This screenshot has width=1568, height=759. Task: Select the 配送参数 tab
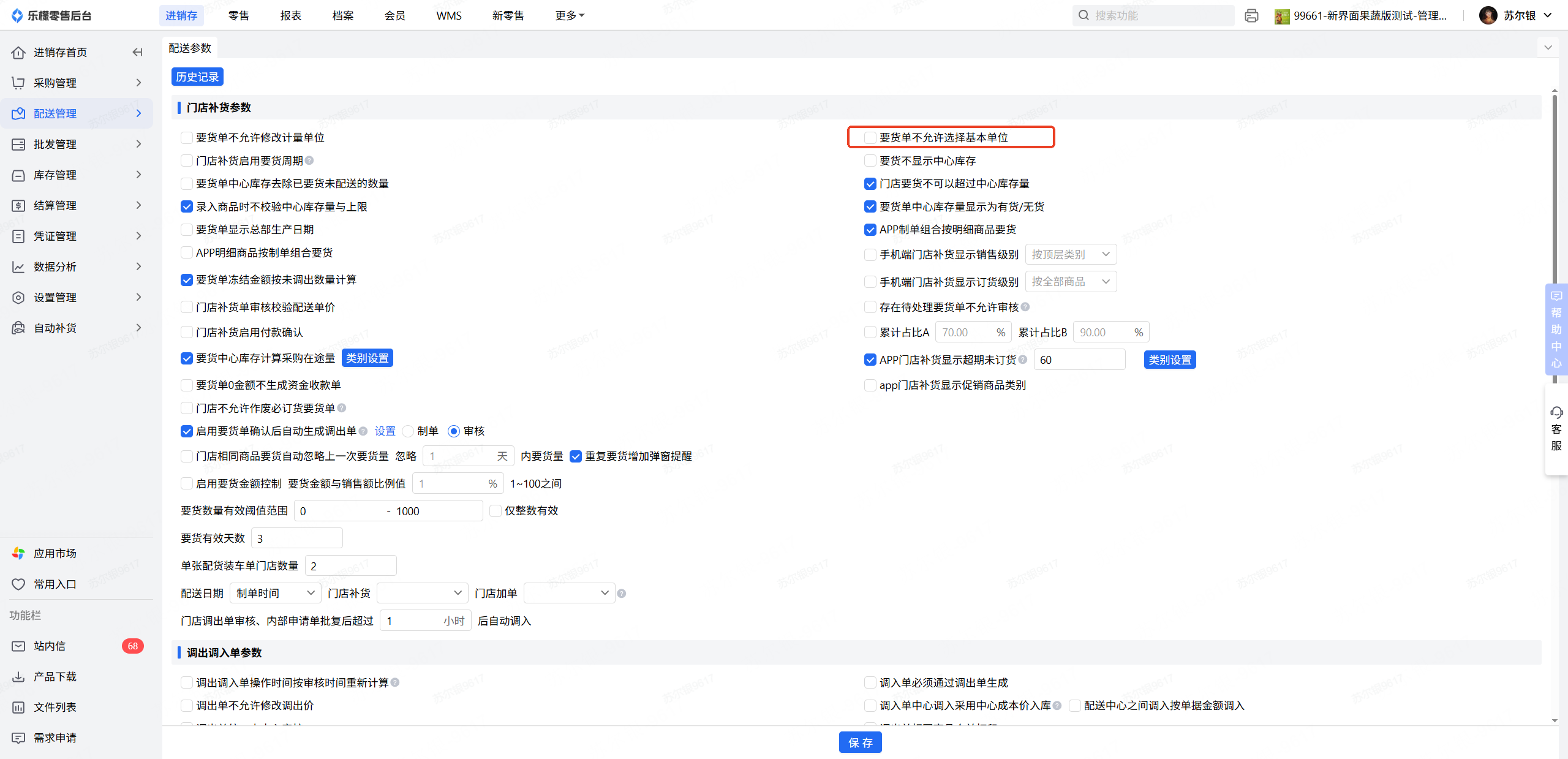(190, 48)
